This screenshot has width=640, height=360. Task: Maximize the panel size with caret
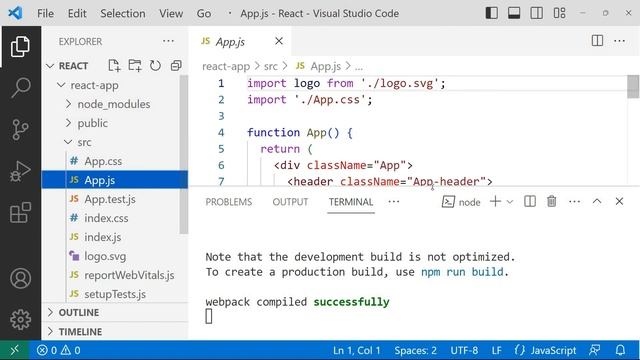(597, 201)
